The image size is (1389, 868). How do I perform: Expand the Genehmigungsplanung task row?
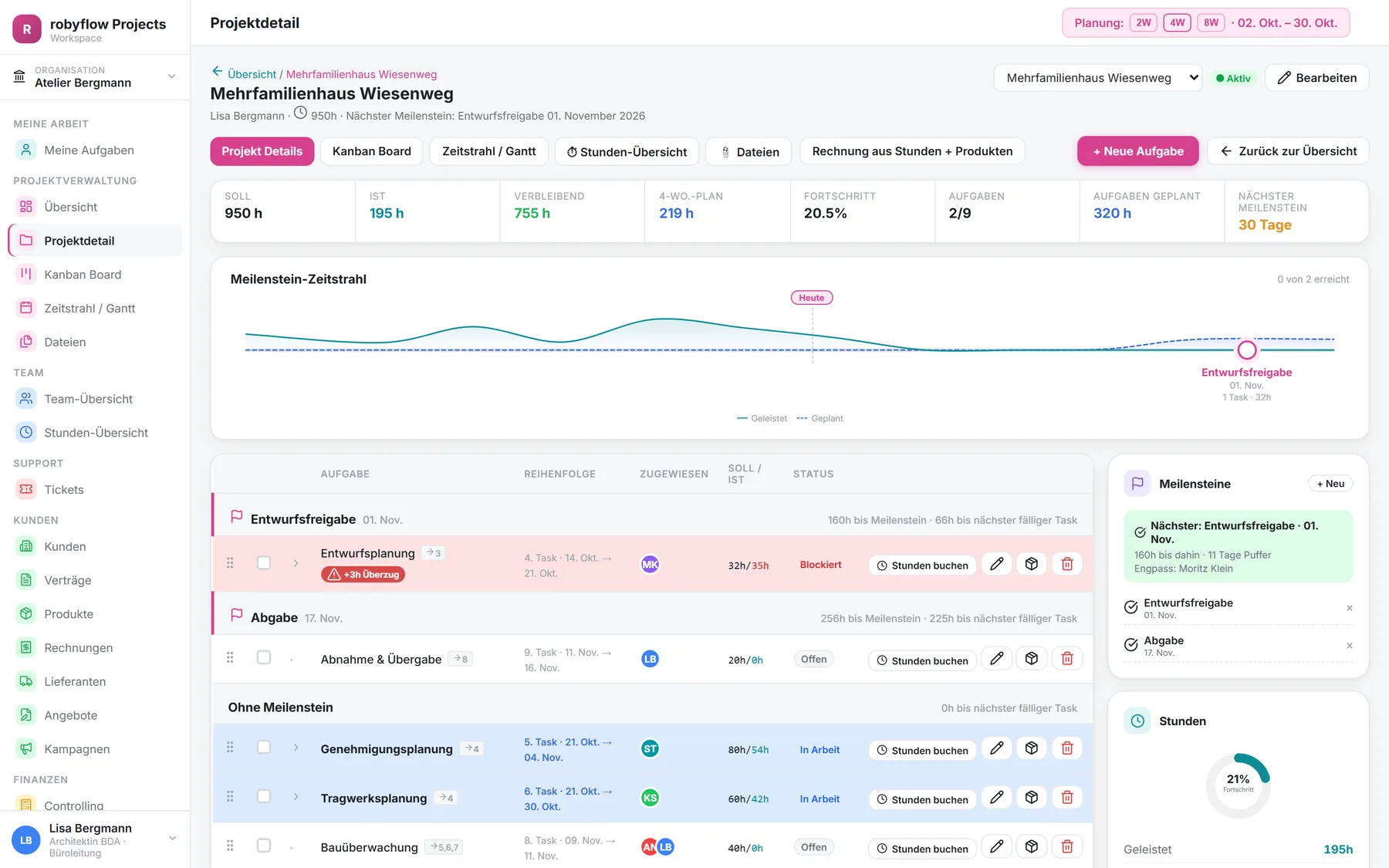[296, 748]
